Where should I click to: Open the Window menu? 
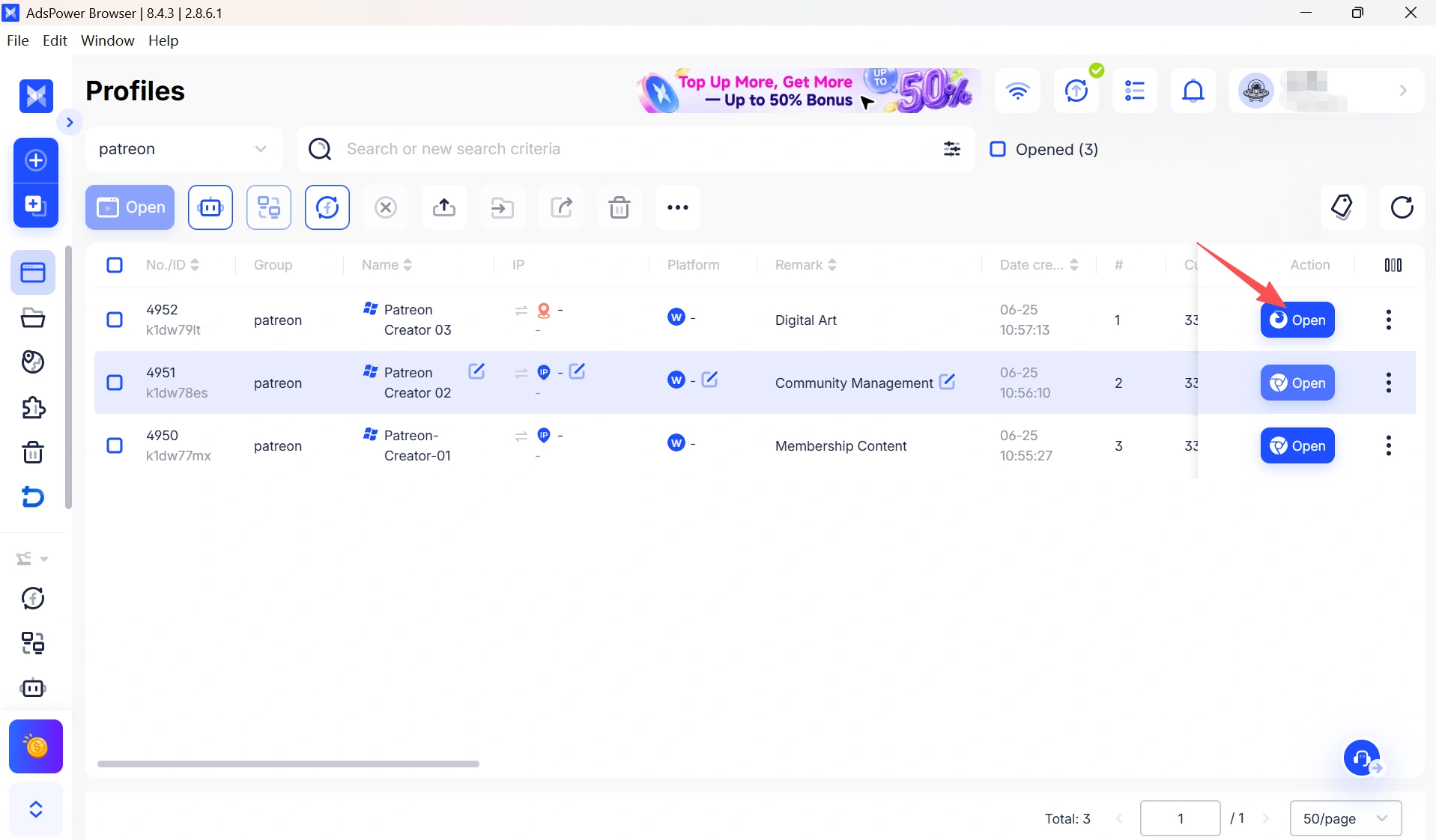point(107,40)
